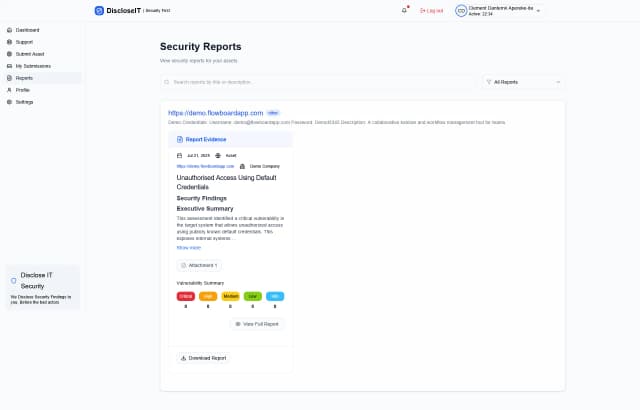
Task: Expand summary with Show more
Action: point(188,247)
